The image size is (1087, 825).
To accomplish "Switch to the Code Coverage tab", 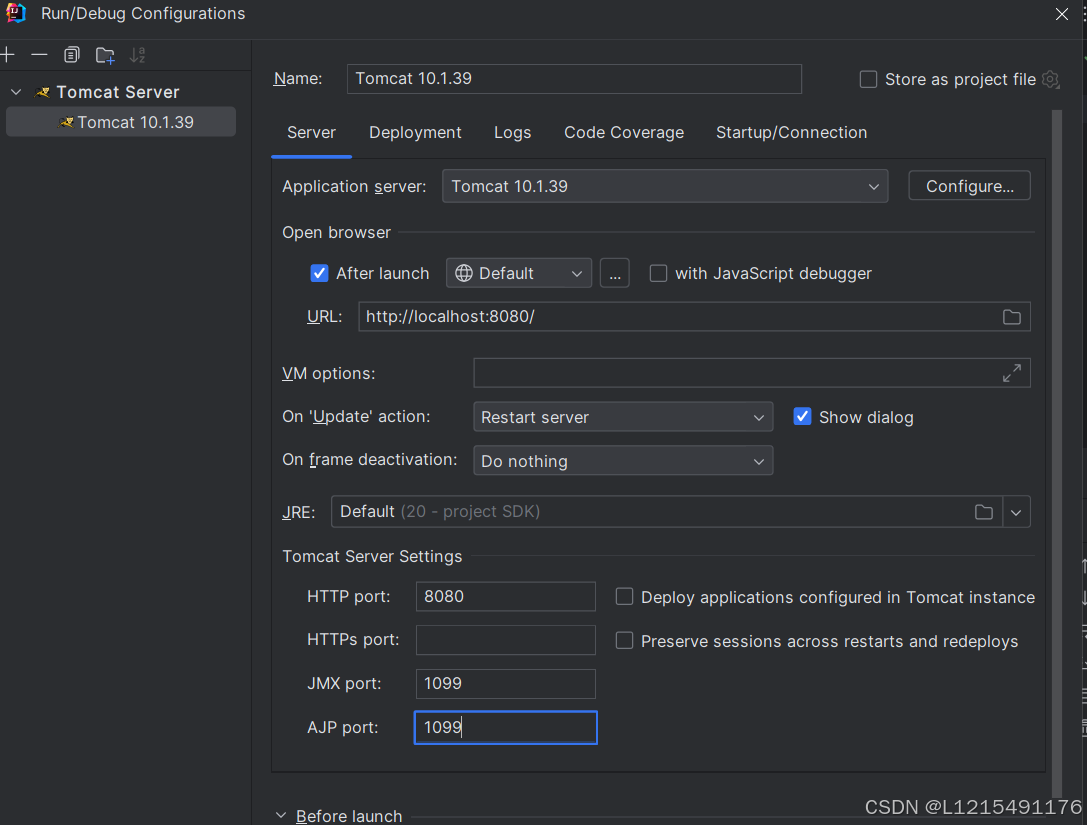I will click(x=624, y=132).
